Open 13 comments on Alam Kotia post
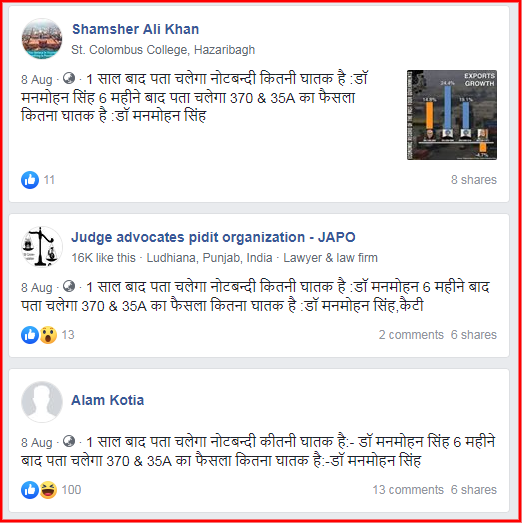The height and width of the screenshot is (523, 522). coord(408,490)
